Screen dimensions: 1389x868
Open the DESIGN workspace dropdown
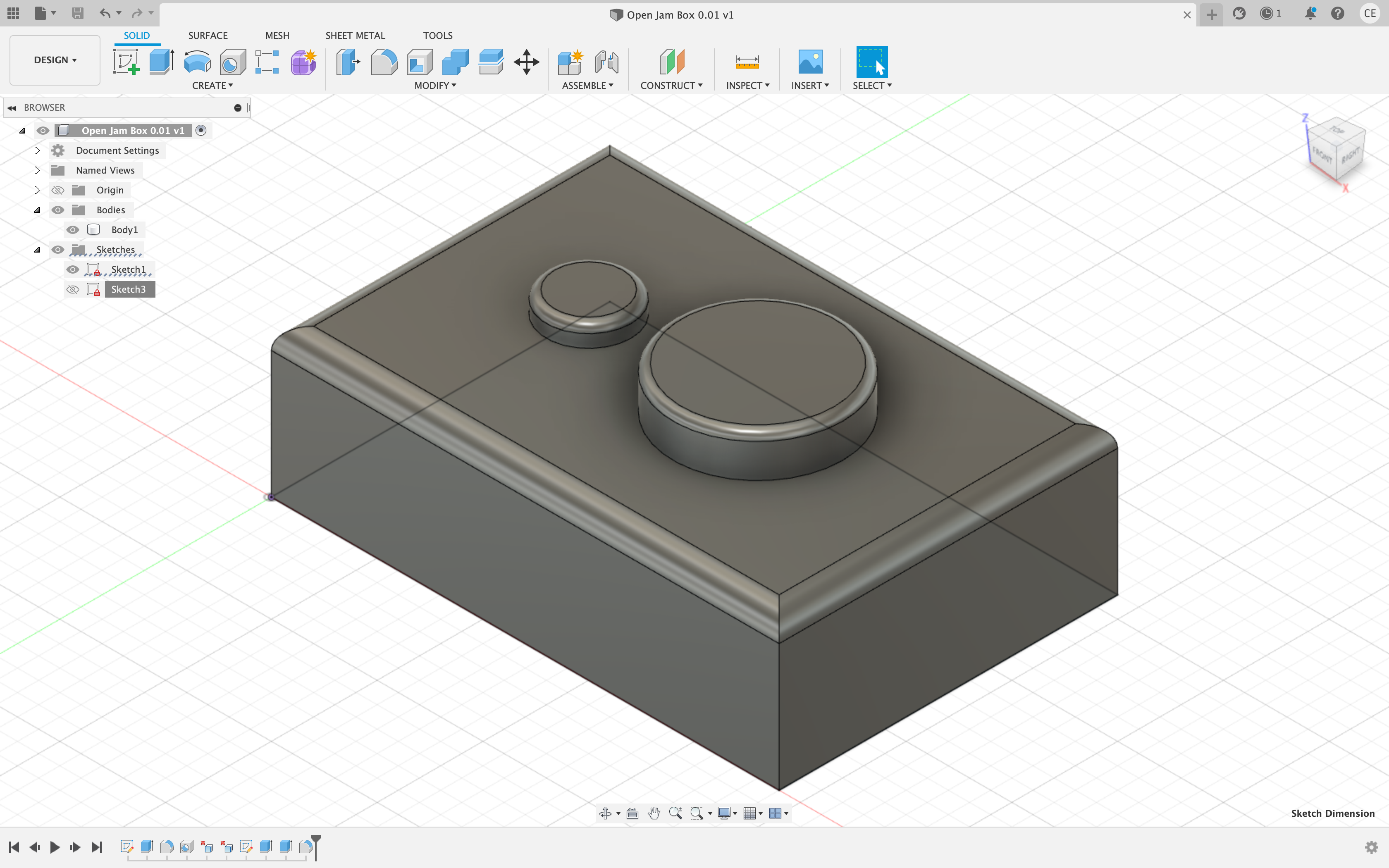(55, 60)
